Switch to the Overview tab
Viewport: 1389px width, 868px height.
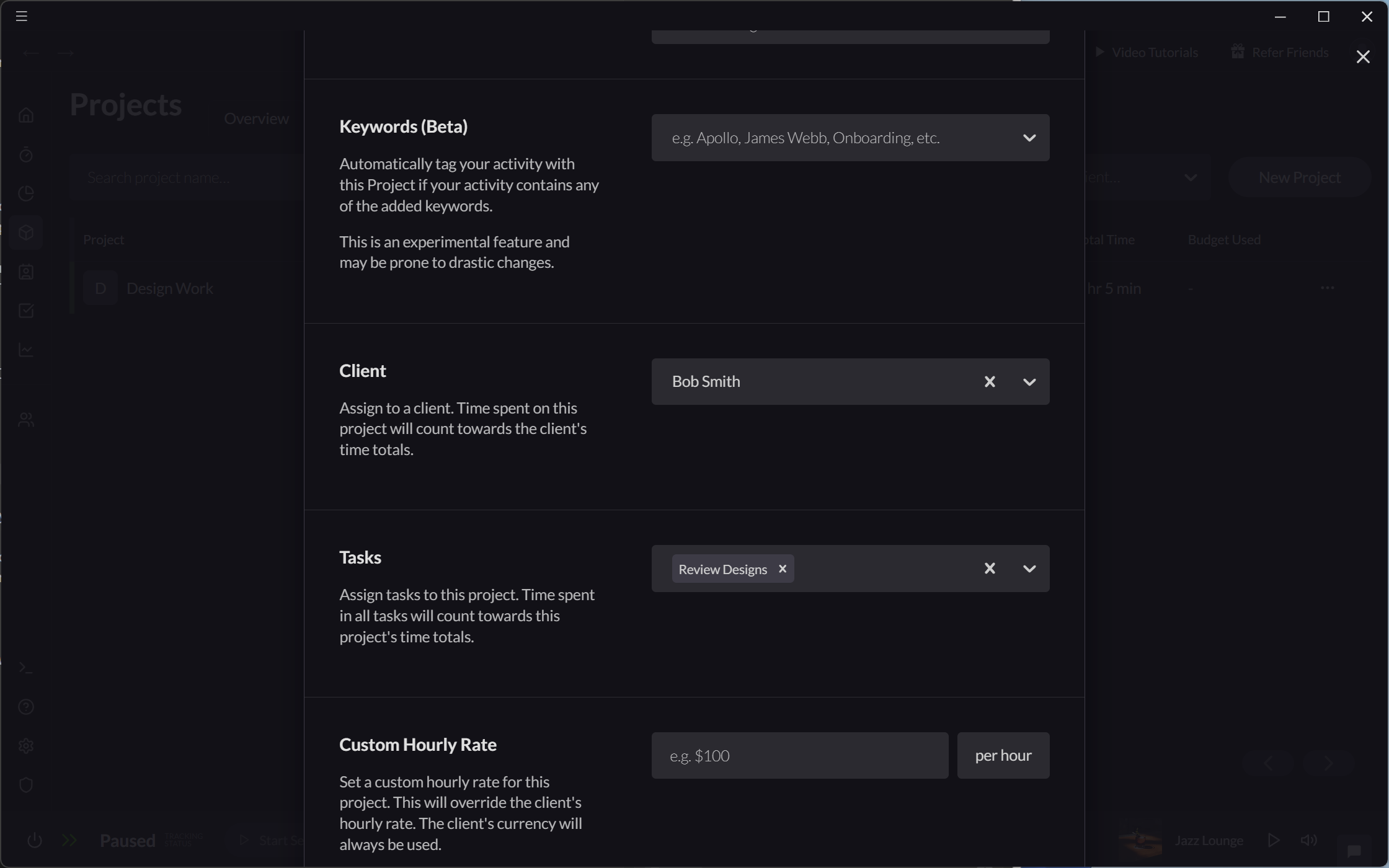[x=257, y=118]
